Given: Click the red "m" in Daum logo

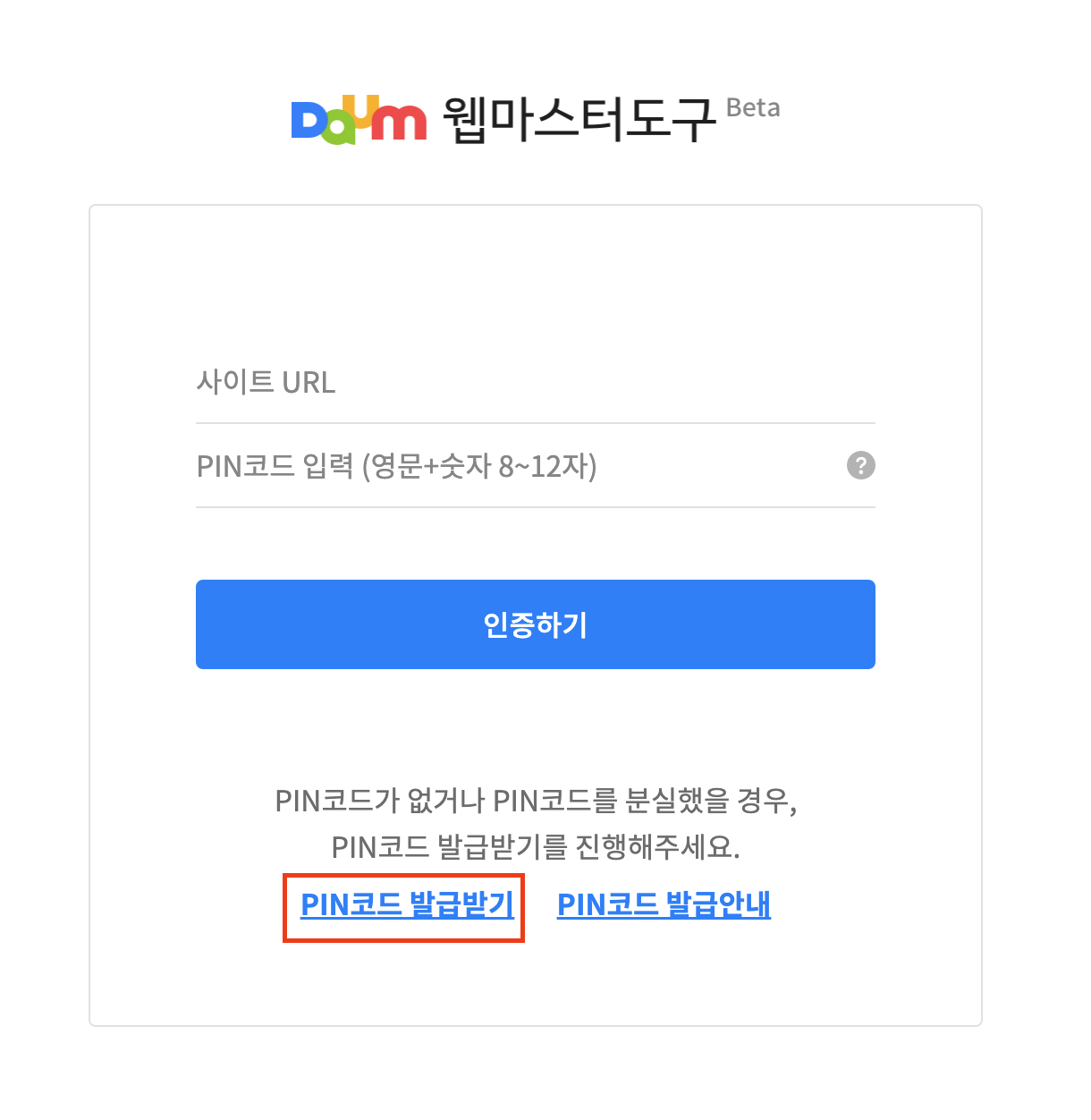Looking at the screenshot, I should [x=400, y=123].
